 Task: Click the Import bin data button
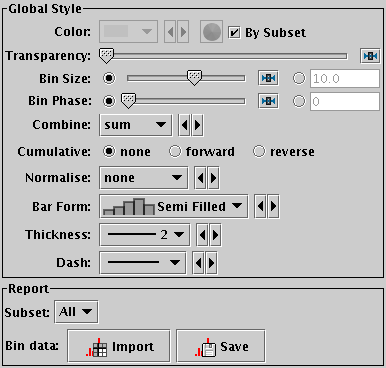point(119,346)
